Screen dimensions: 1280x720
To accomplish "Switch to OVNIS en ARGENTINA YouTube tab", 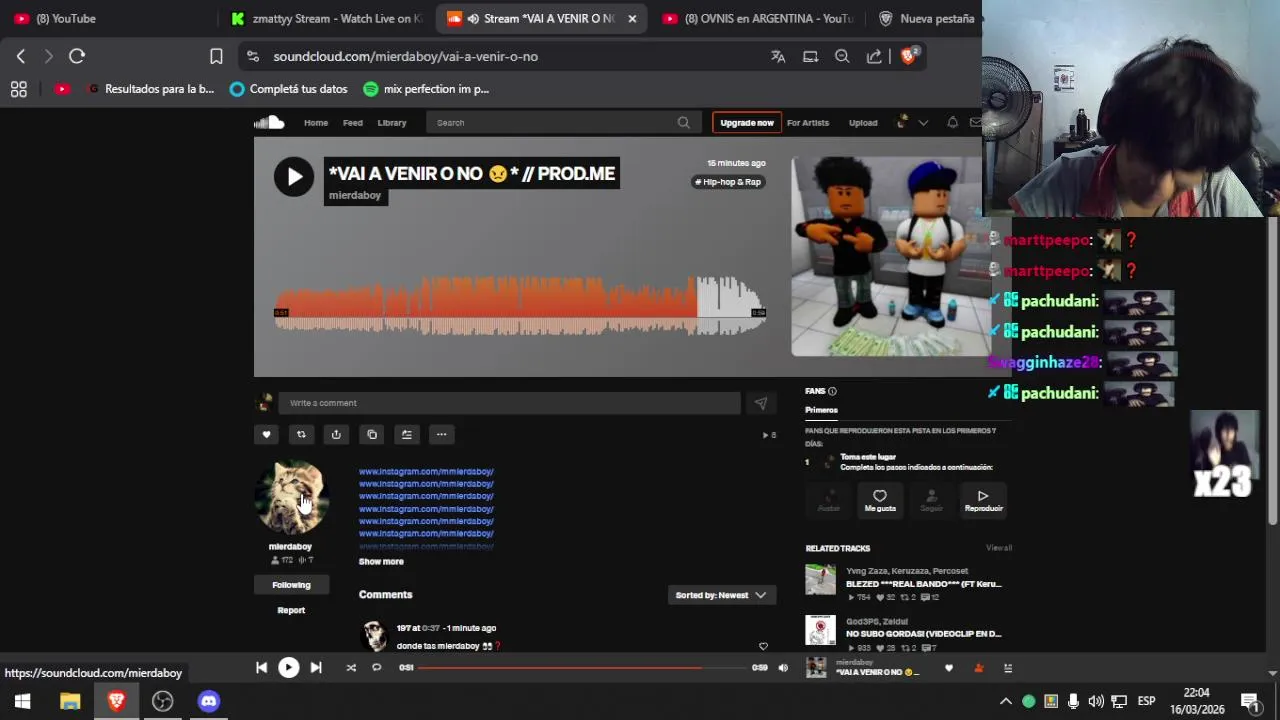I will pos(757,18).
